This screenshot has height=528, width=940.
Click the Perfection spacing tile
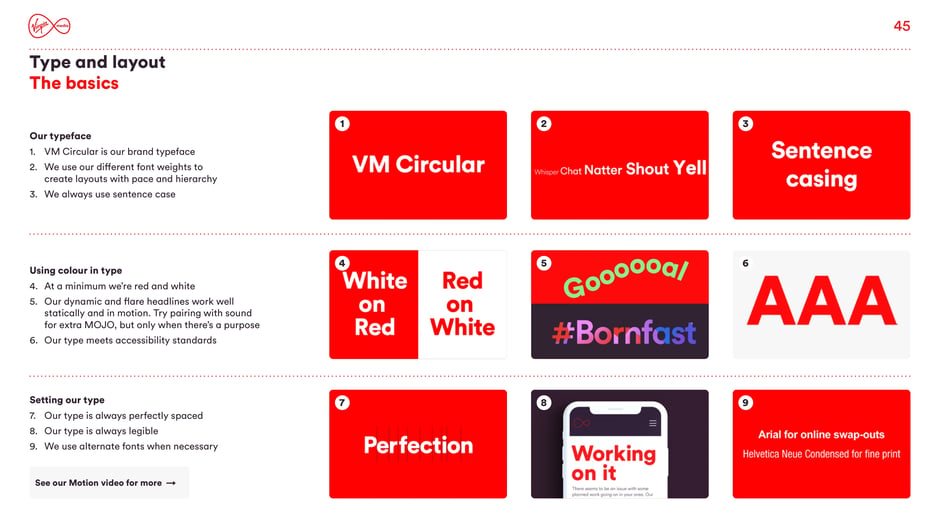coord(418,444)
